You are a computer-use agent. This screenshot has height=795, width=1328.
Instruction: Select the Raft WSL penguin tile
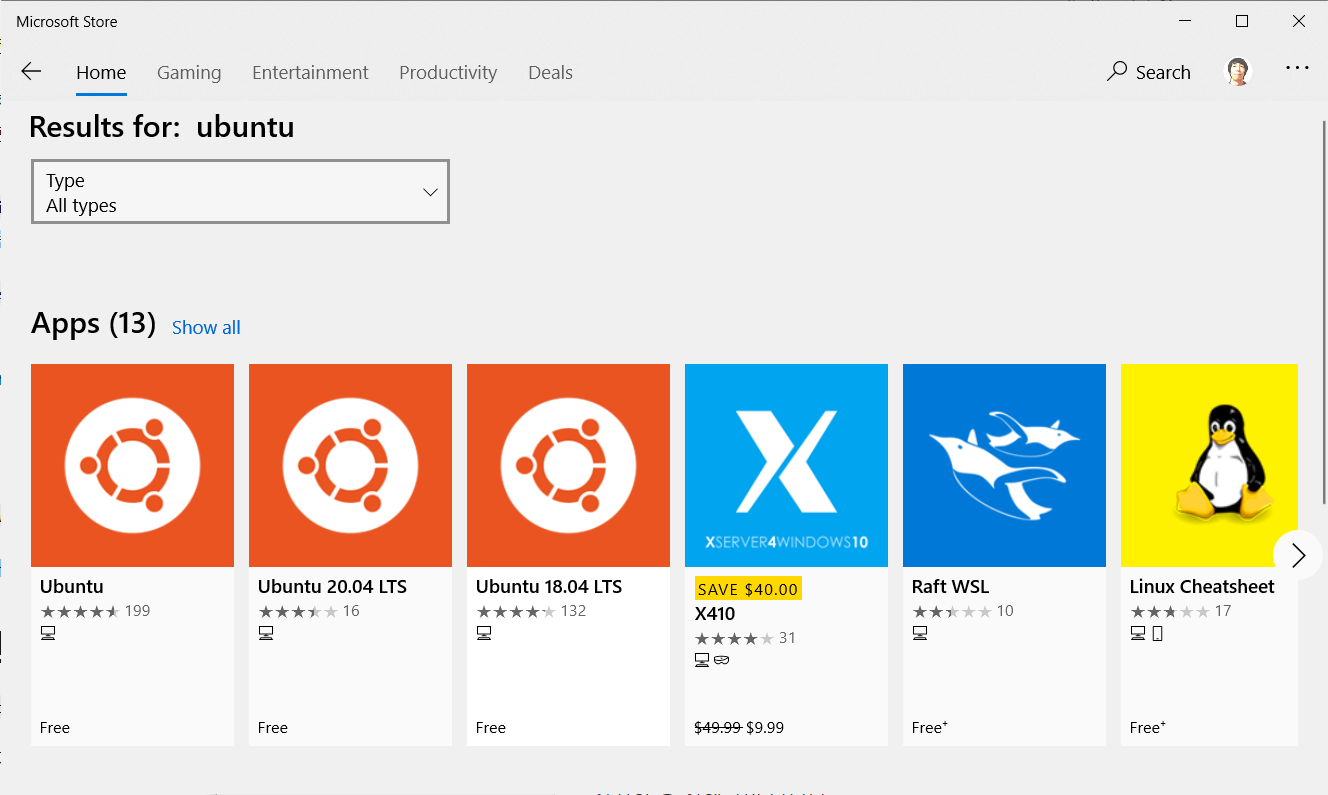(1004, 465)
